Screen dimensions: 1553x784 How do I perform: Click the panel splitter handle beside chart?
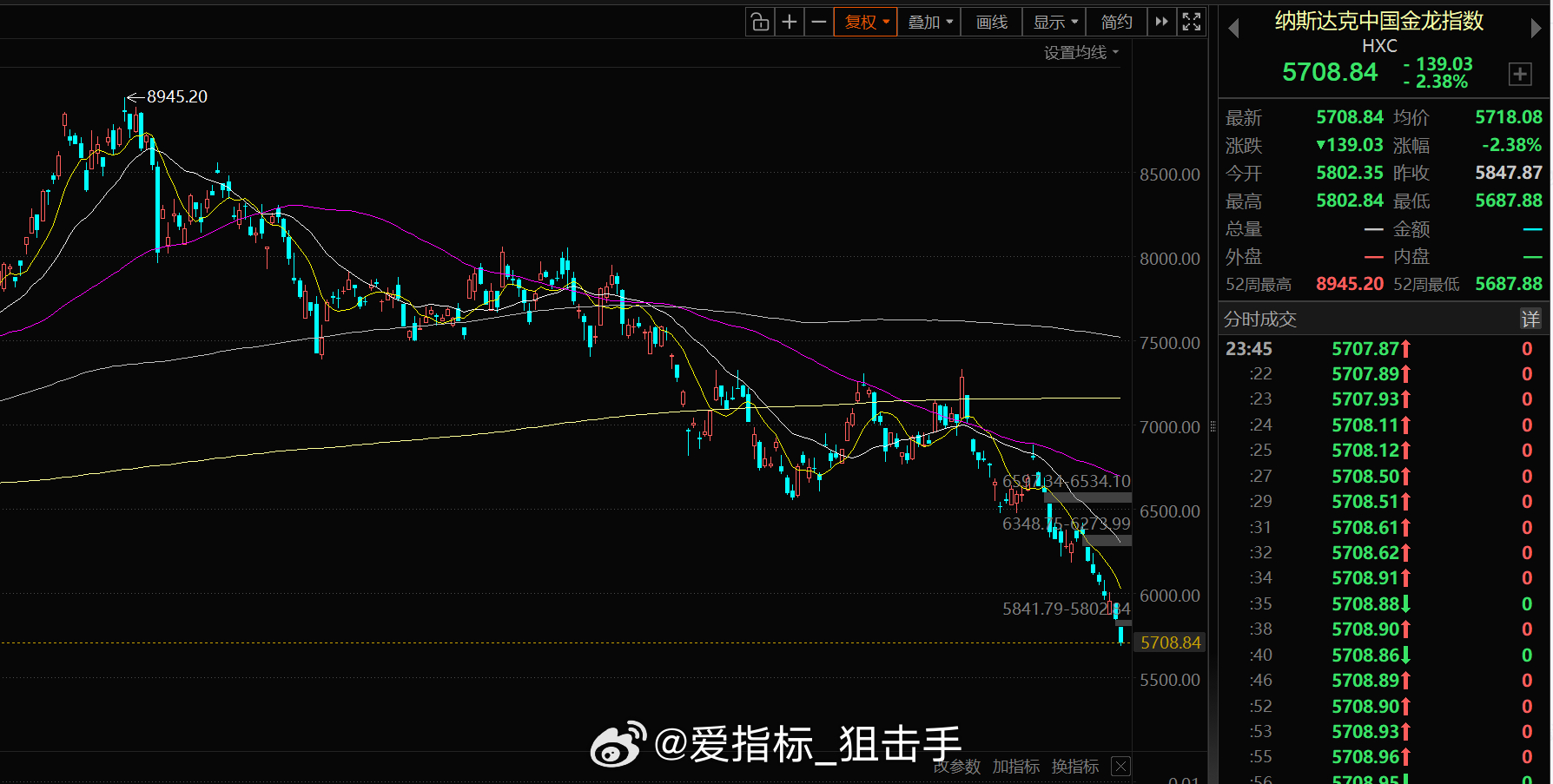(1213, 426)
